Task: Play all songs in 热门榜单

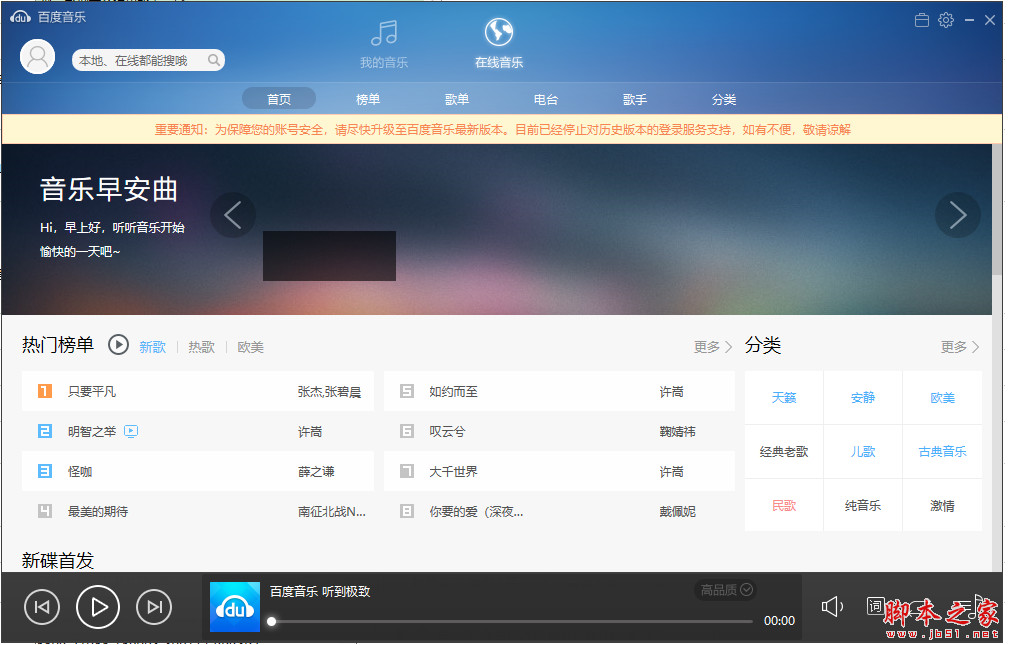Action: (118, 345)
